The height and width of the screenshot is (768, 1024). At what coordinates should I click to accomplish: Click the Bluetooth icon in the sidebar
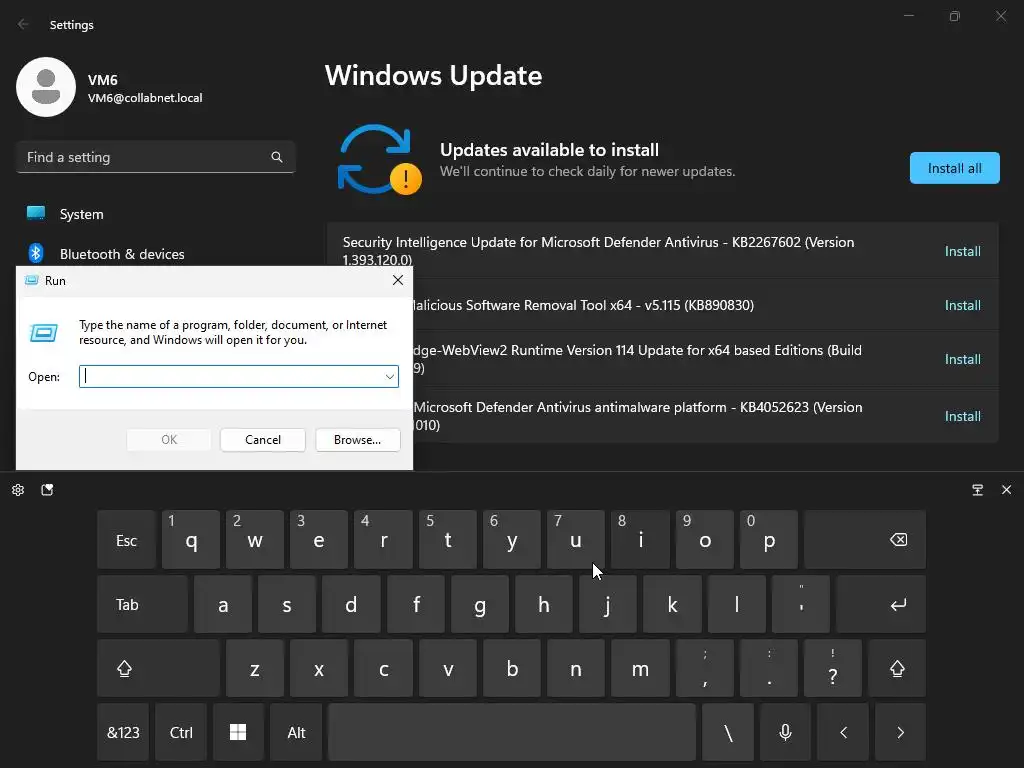click(x=36, y=253)
